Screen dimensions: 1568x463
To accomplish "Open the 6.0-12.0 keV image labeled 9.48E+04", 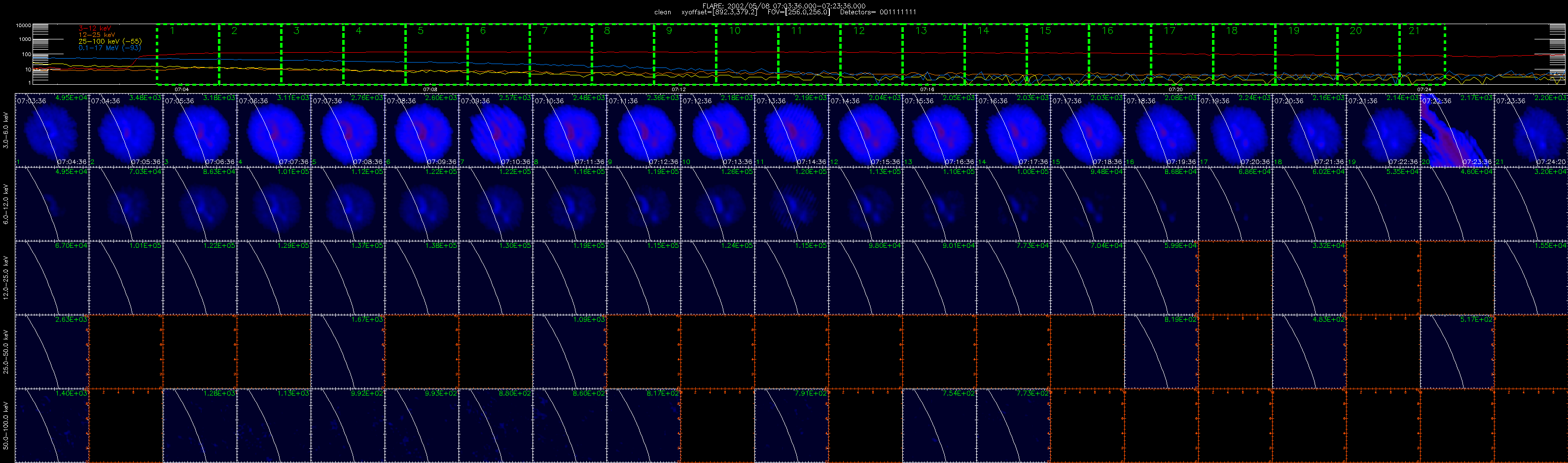I will (x=1087, y=204).
